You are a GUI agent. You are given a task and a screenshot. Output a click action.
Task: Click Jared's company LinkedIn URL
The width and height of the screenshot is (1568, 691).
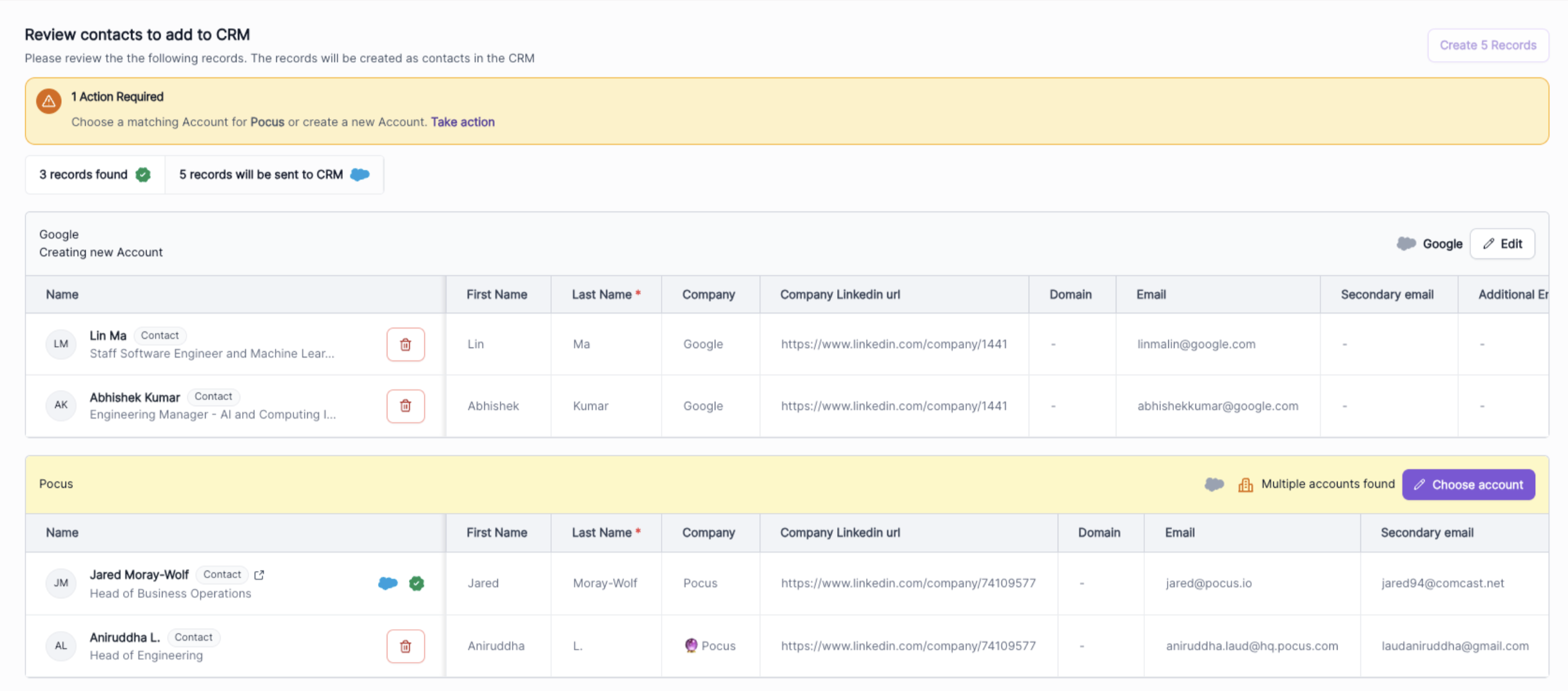(x=908, y=583)
